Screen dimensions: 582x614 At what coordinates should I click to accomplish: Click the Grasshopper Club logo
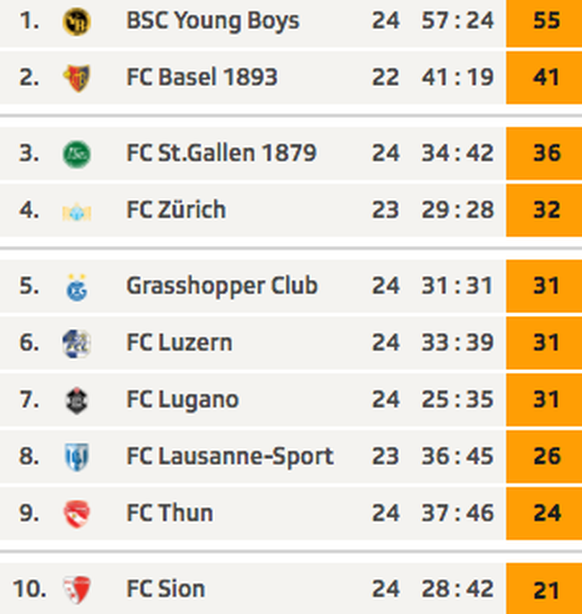[77, 287]
